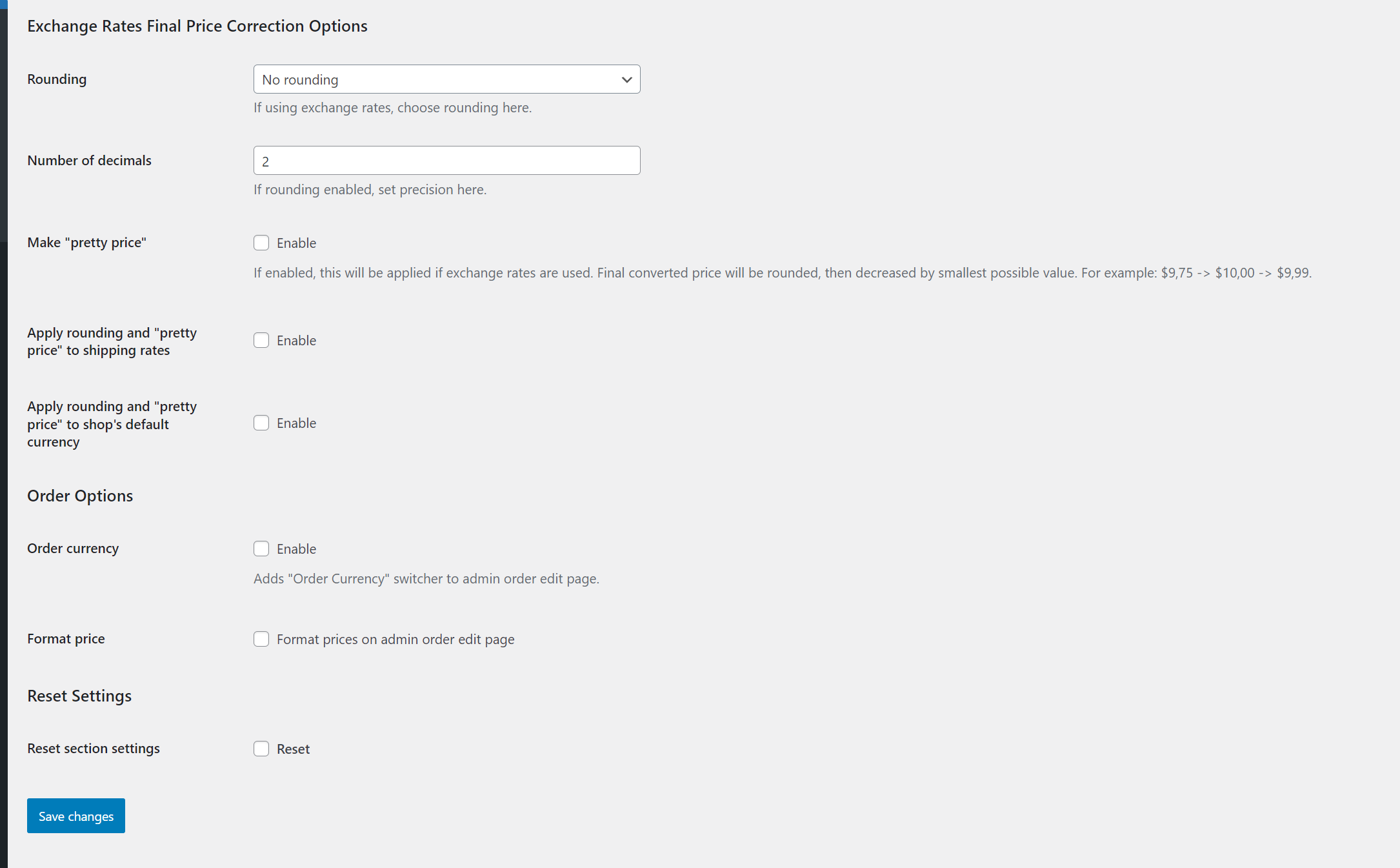This screenshot has height=868, width=1400.
Task: Enable the Make "pretty price" checkbox
Action: [x=261, y=243]
